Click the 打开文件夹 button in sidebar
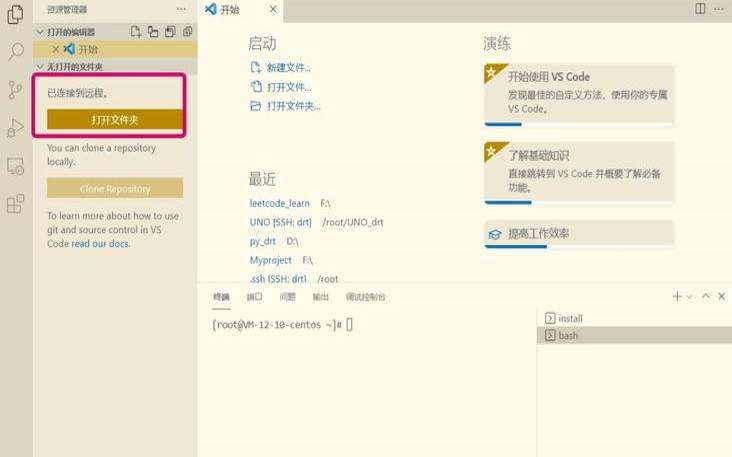 click(115, 120)
